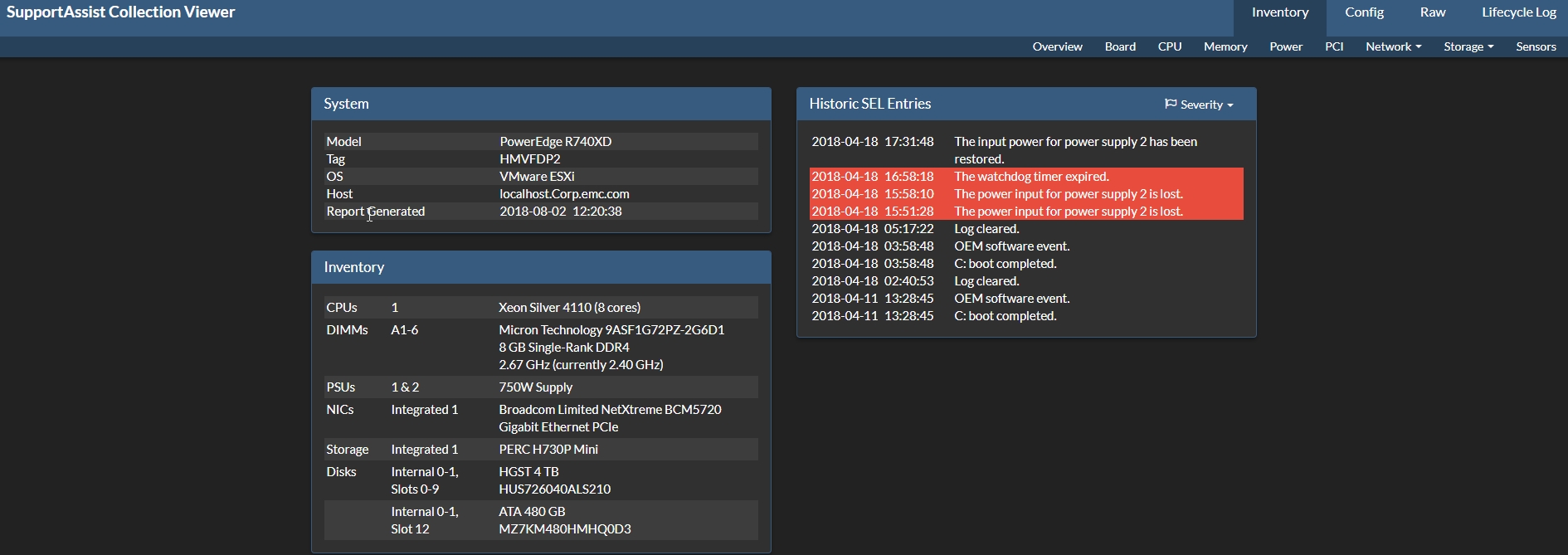Go to the Board section

[1120, 46]
